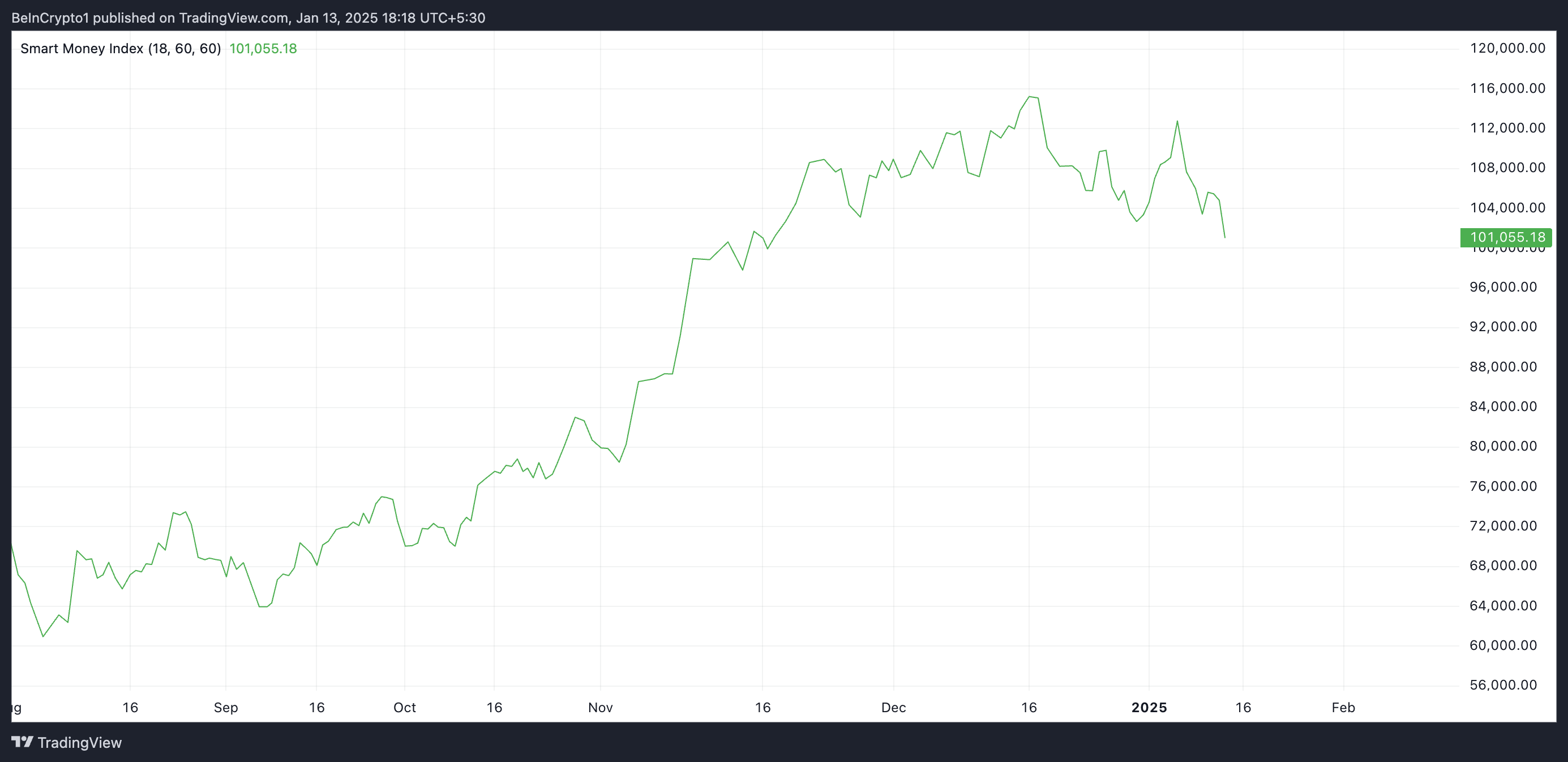Click the TradingView brand text link
Screen dimensions: 1568x762
pos(79,743)
